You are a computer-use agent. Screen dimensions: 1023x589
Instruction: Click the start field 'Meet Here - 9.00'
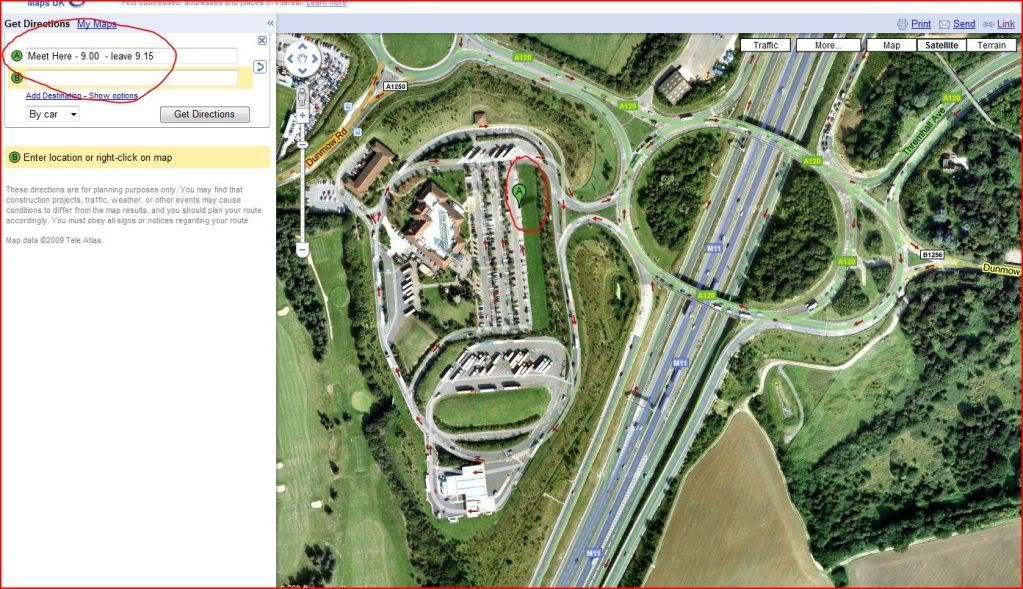point(132,56)
